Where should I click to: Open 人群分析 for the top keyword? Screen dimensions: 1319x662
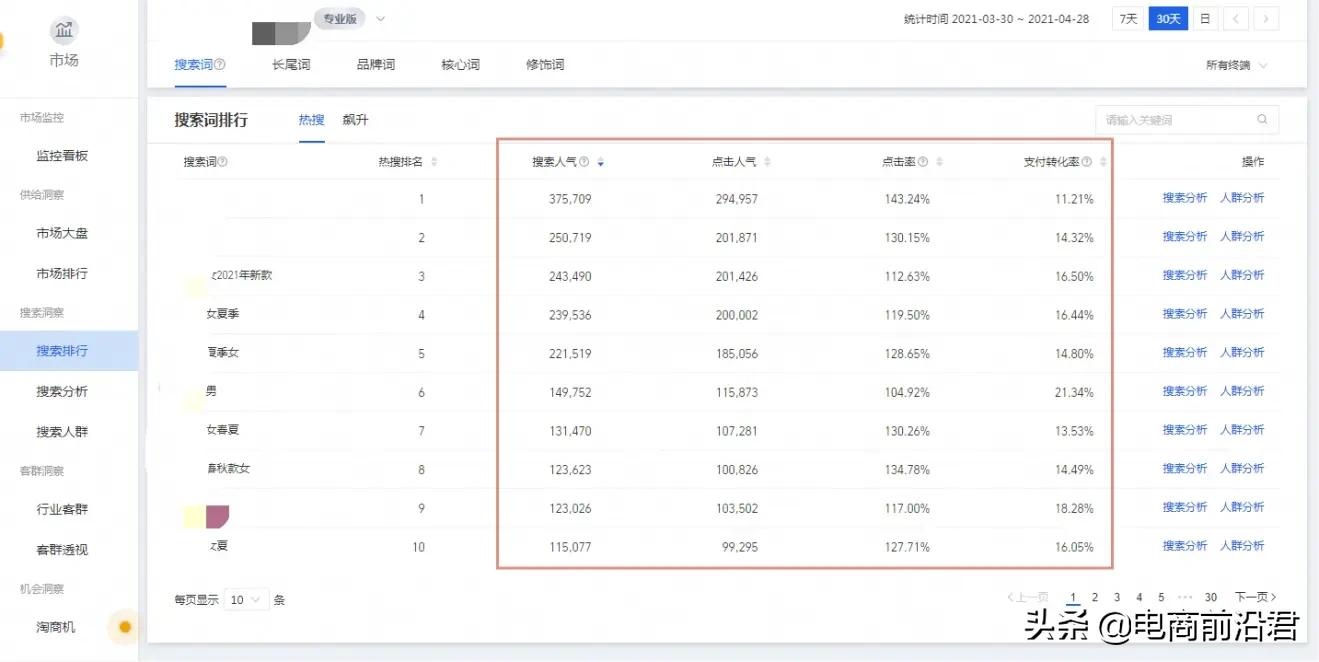1243,197
